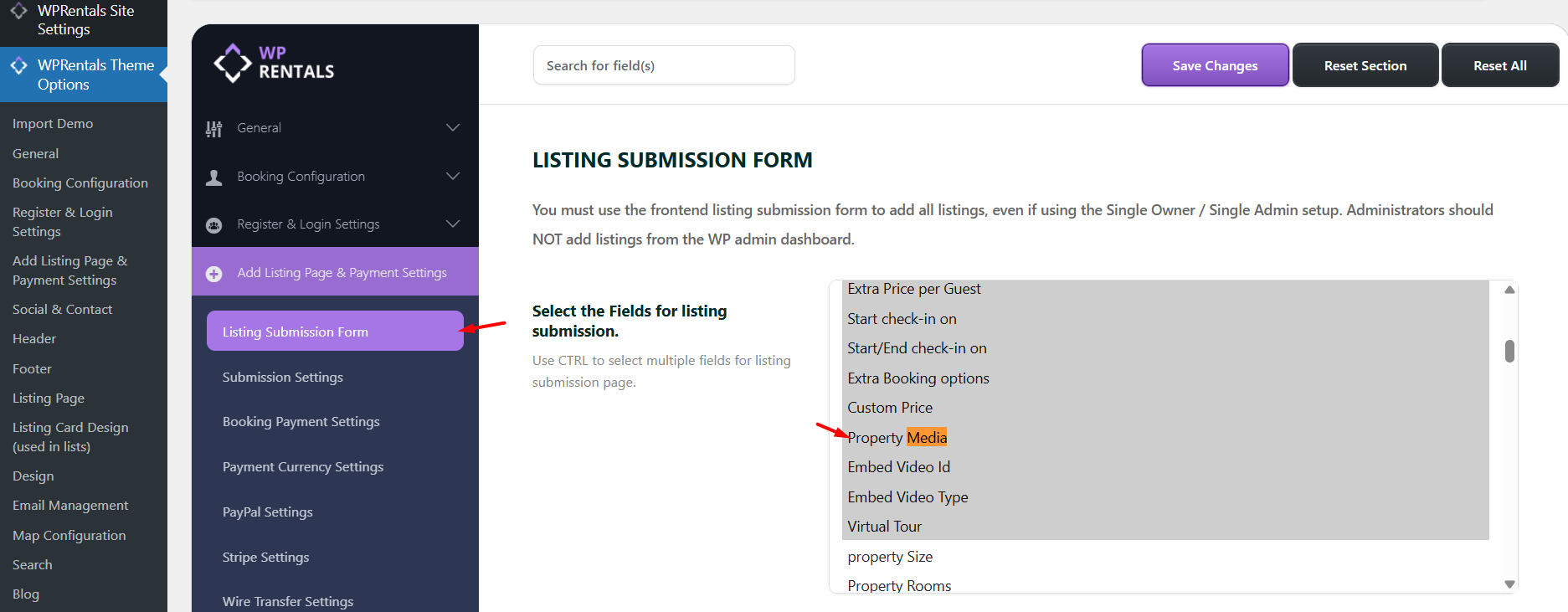Click the WP Rentals logo

tap(274, 63)
